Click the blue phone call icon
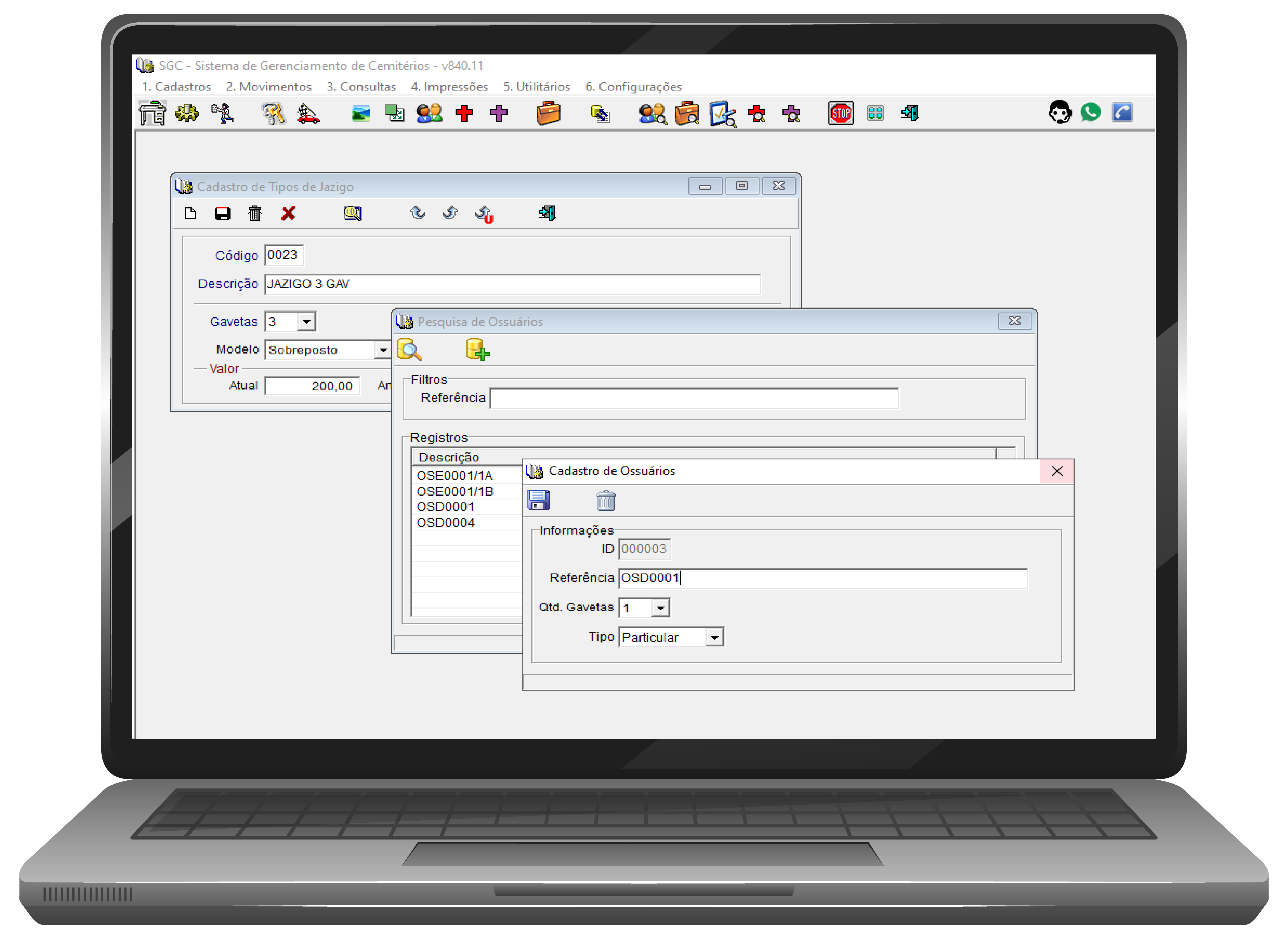The height and width of the screenshot is (939, 1288). [1122, 112]
